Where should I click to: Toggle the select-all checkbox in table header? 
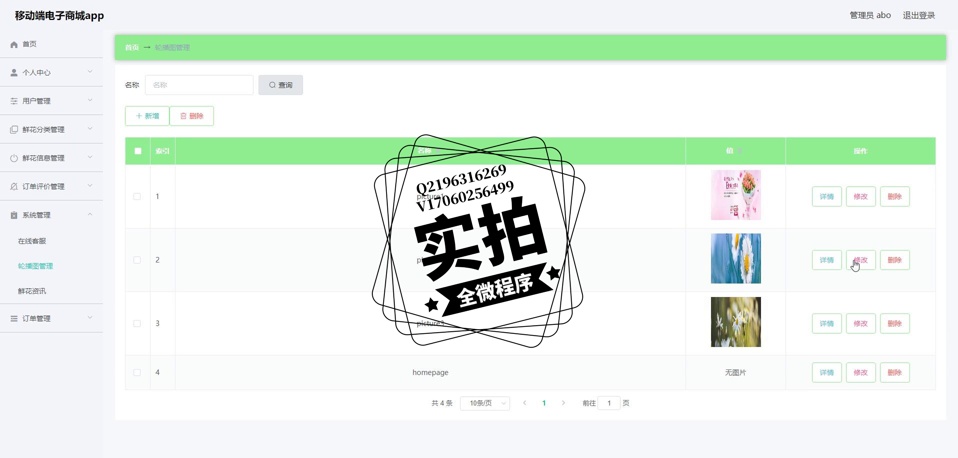[138, 151]
